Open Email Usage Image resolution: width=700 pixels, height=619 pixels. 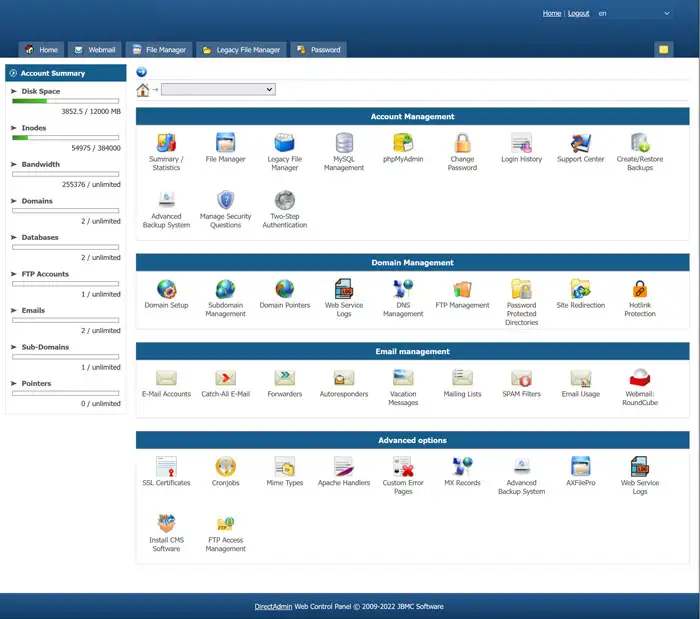tap(580, 382)
